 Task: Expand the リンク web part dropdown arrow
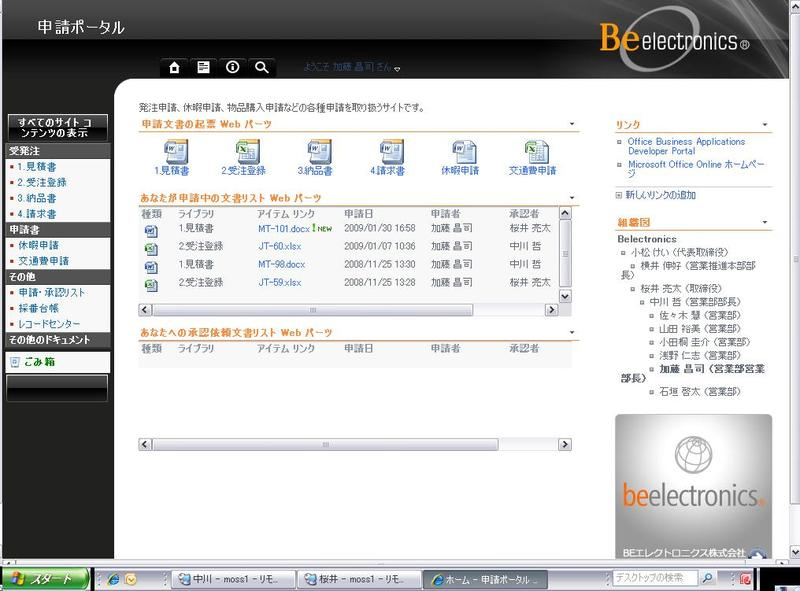(764, 125)
